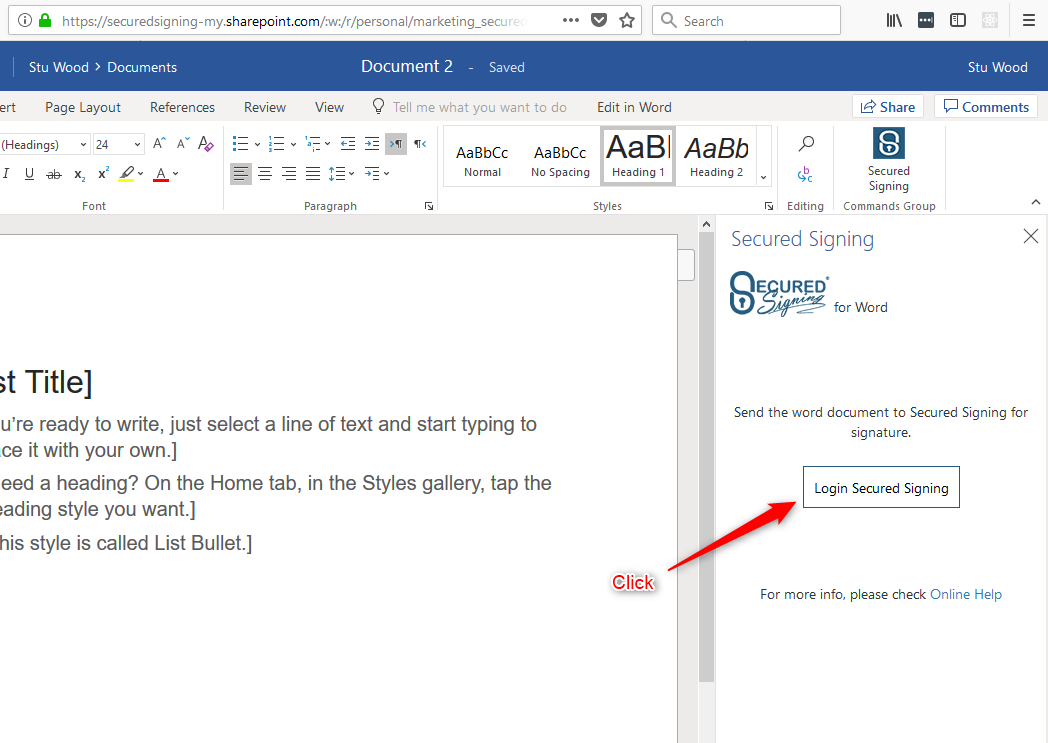Decrease paragraph indent
This screenshot has height=743, width=1048.
[348, 144]
